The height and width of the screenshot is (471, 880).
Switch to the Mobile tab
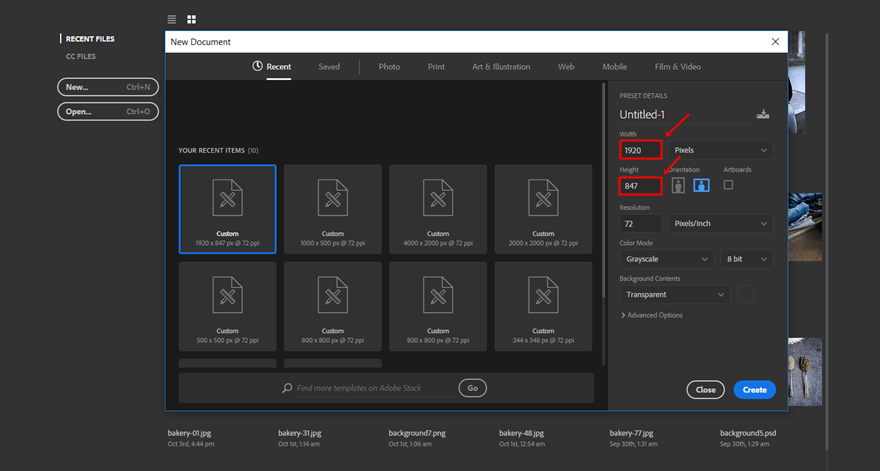coord(615,66)
